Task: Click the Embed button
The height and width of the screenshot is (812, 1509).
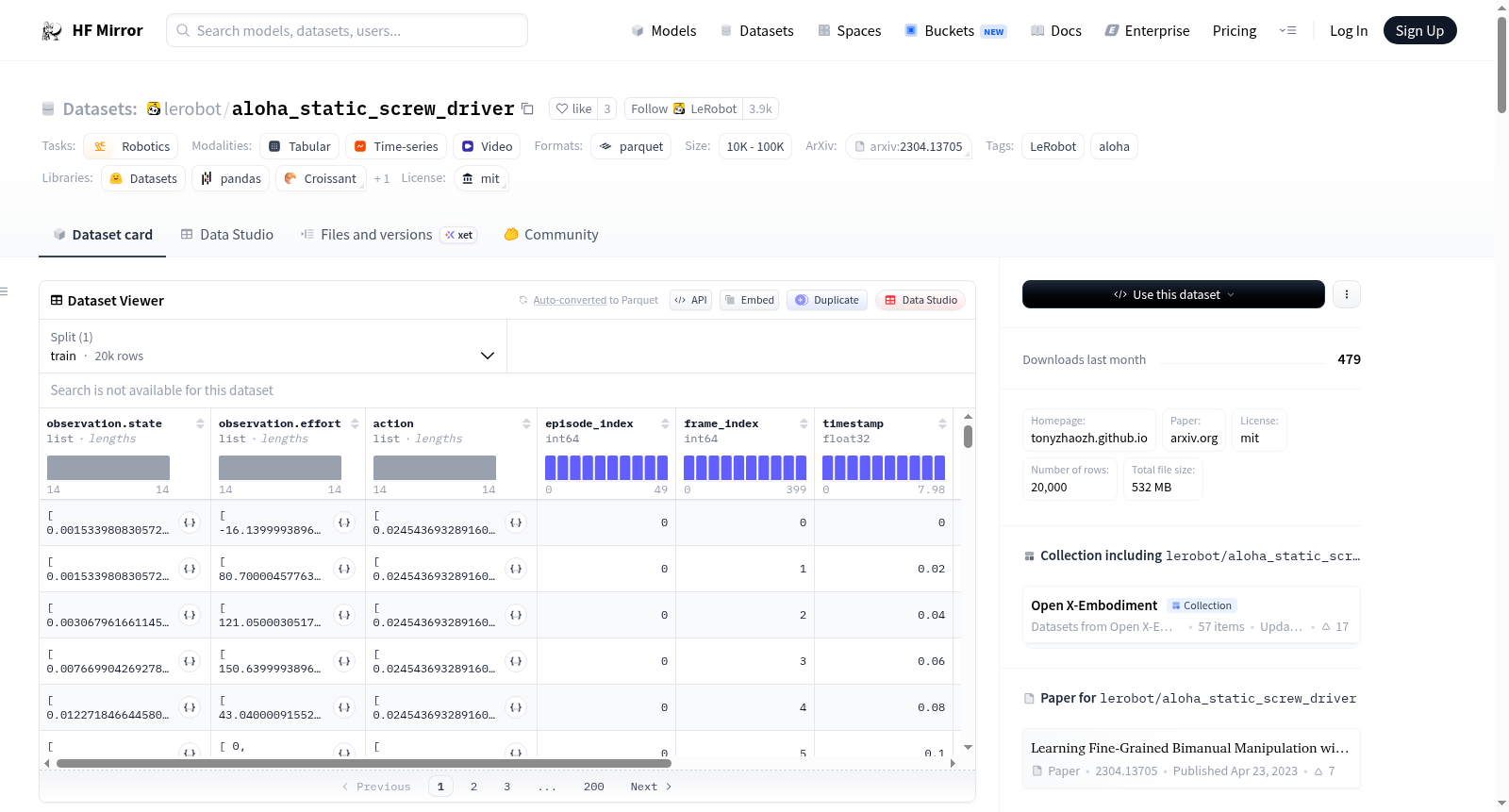Action: 749,300
